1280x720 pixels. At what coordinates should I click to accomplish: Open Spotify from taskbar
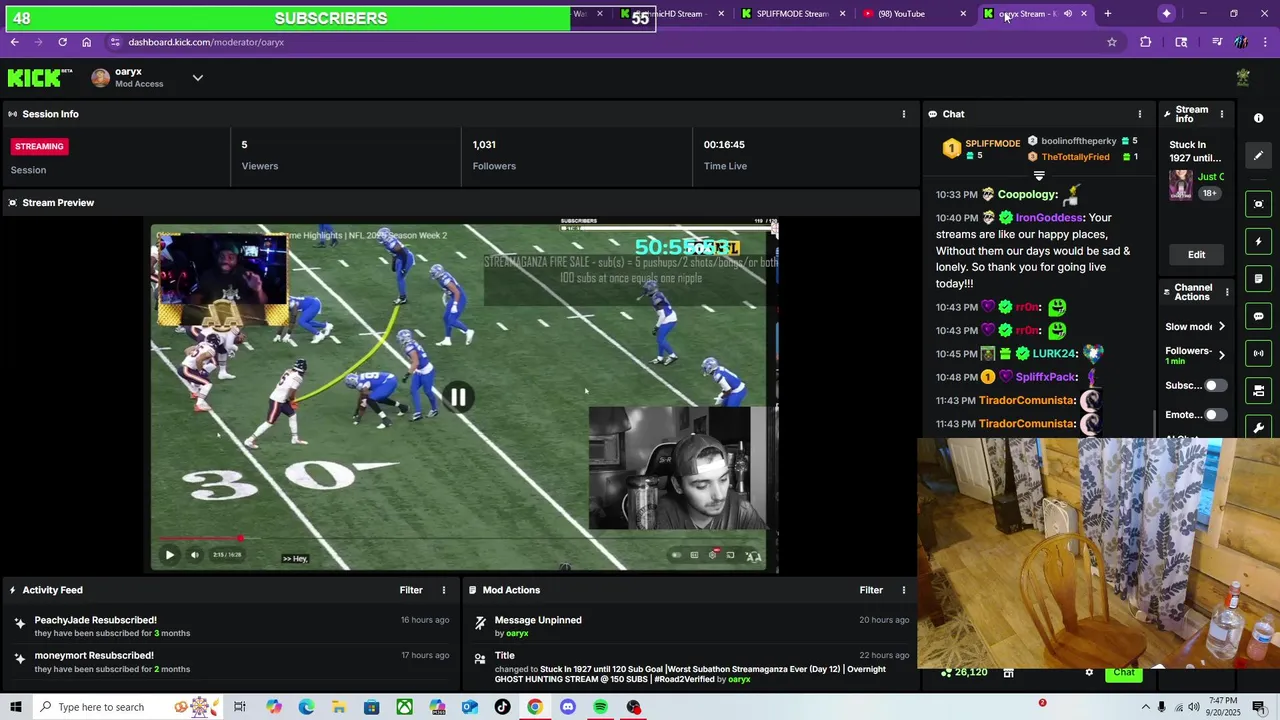pos(600,707)
